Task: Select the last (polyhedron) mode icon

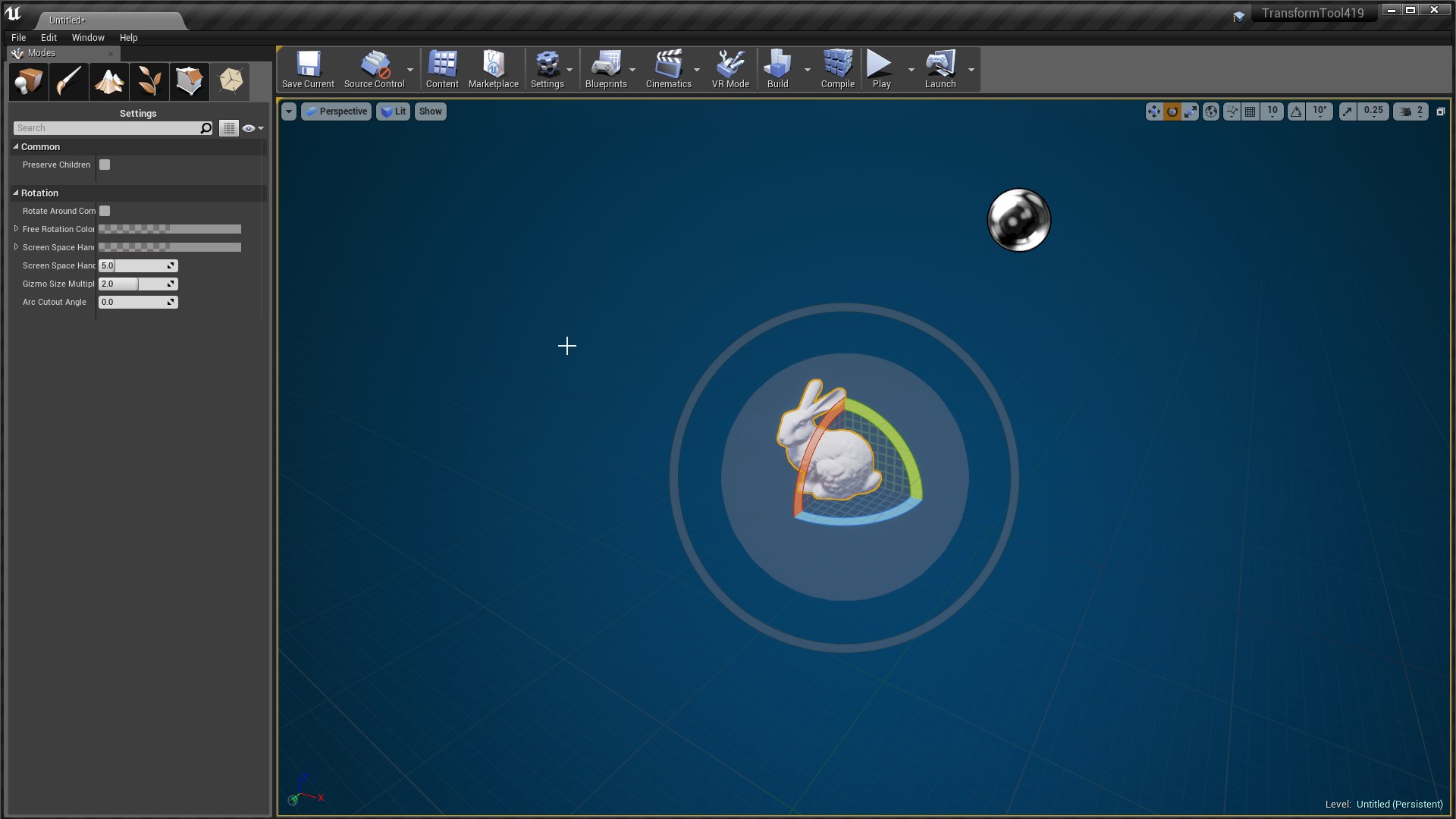Action: [231, 81]
